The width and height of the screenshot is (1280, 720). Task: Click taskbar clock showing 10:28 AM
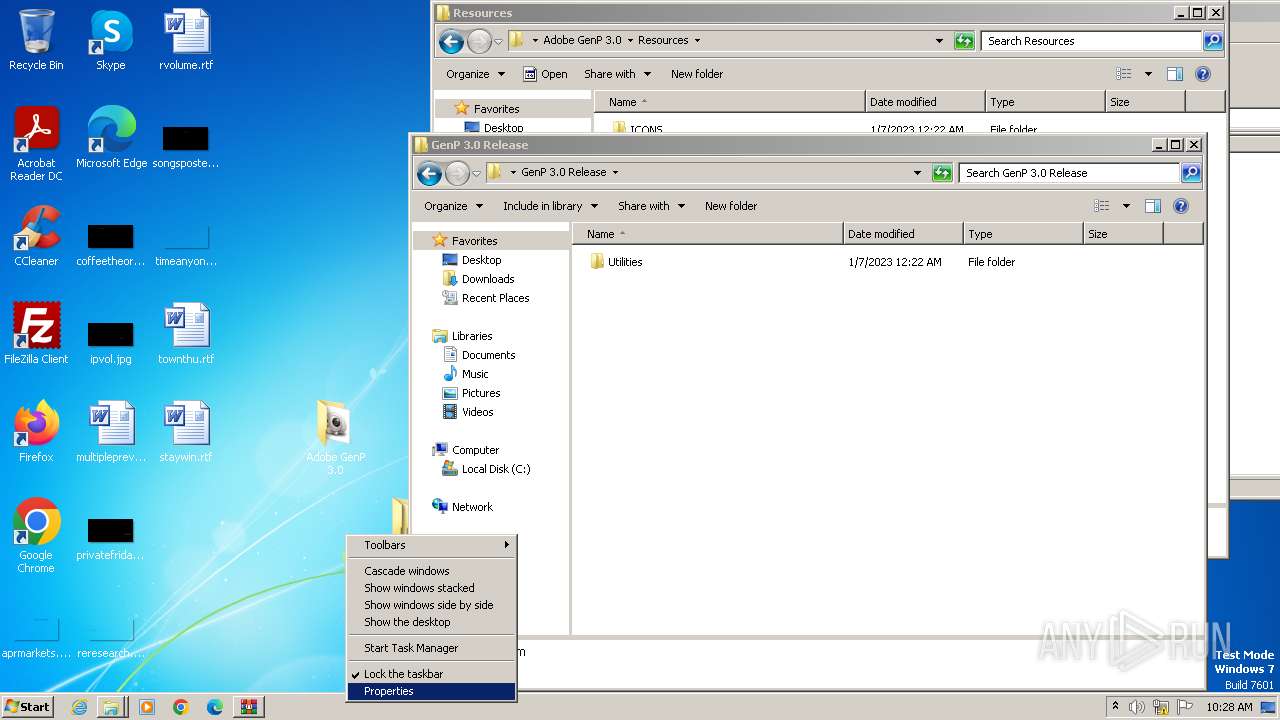coord(1229,707)
